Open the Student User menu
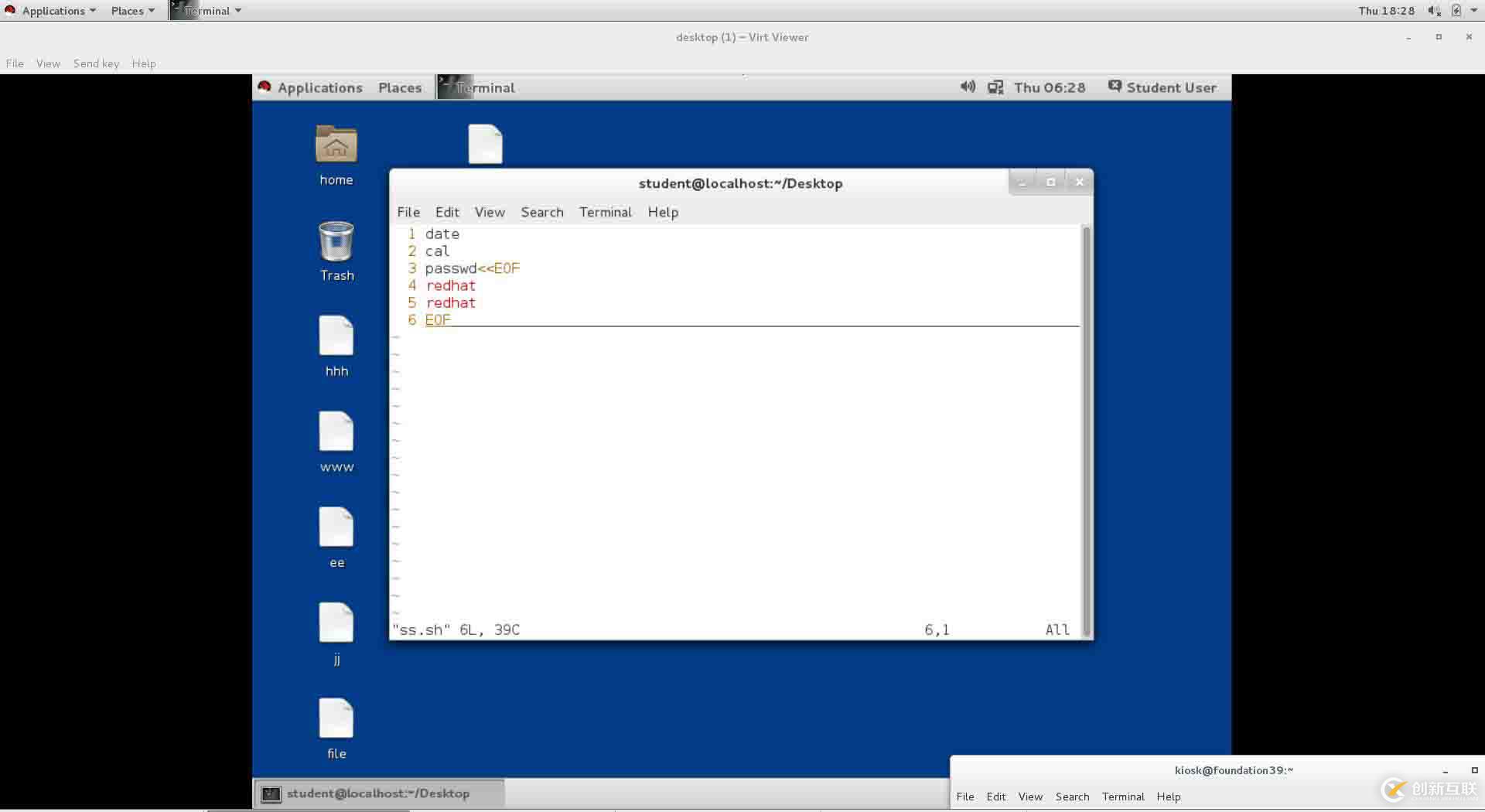 coord(1162,87)
